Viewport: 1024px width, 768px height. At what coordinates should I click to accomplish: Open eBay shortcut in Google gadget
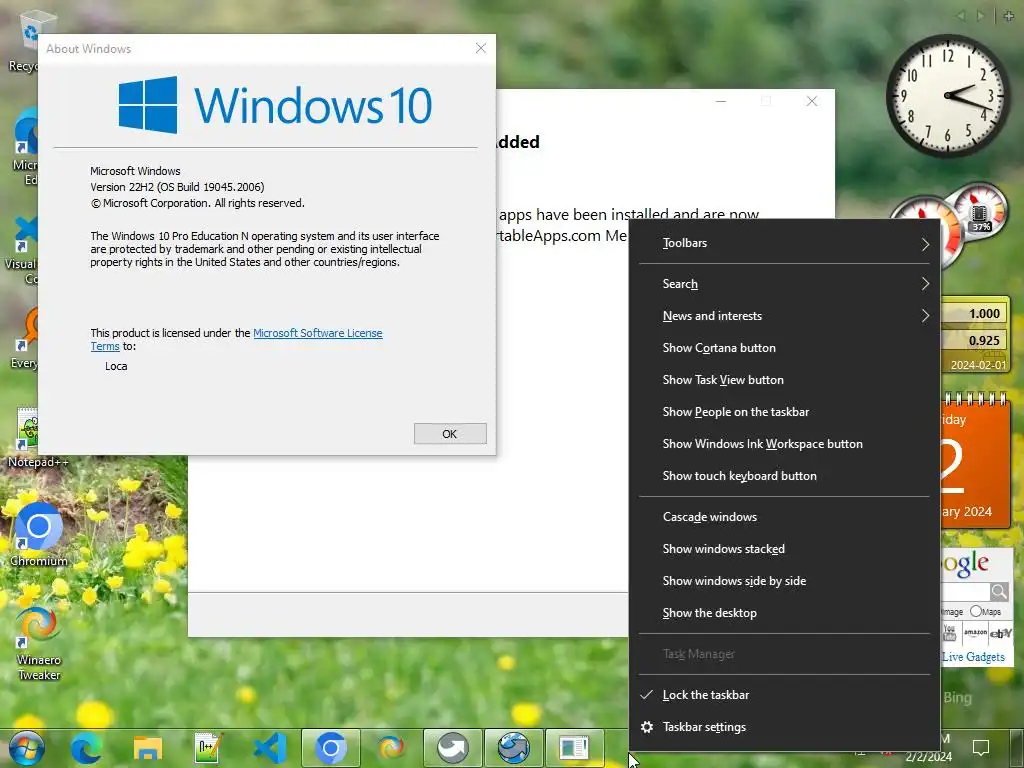pos(1000,633)
